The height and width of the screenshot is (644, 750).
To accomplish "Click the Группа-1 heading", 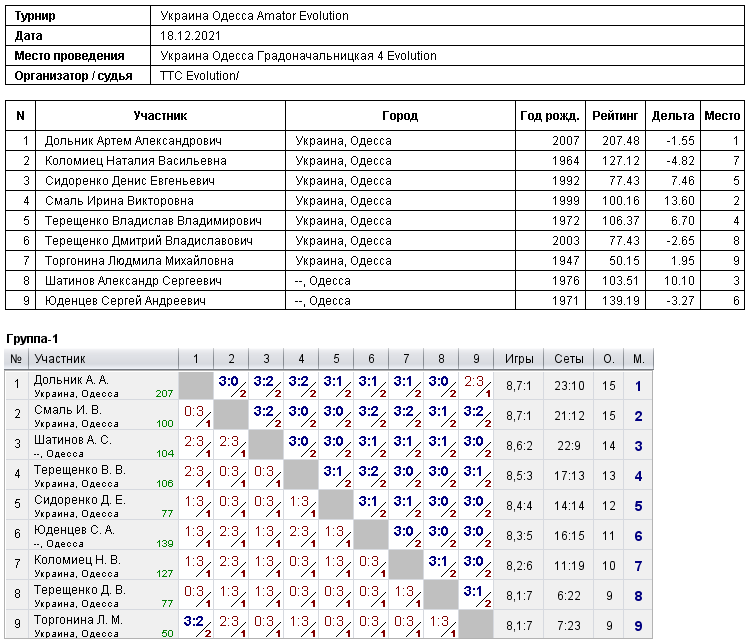I will [x=32, y=339].
